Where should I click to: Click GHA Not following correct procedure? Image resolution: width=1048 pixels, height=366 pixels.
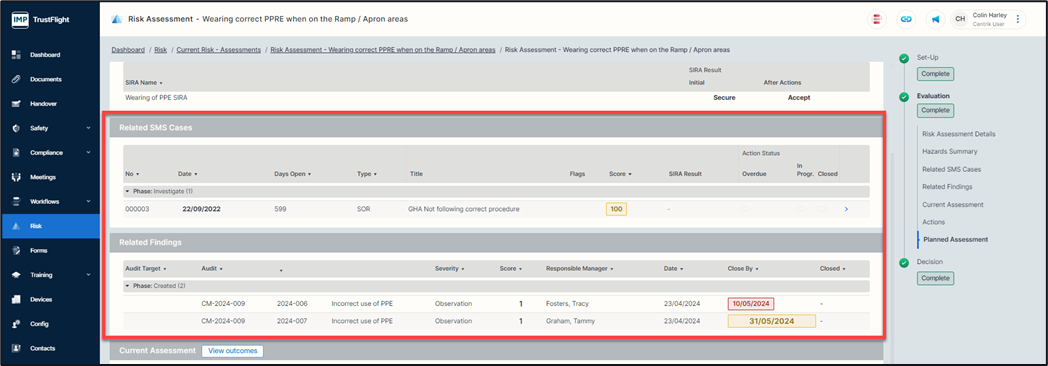point(464,210)
